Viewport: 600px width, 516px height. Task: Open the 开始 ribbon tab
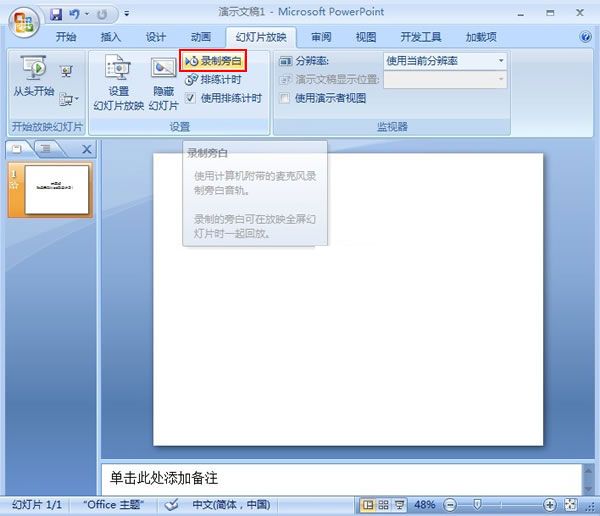tap(66, 37)
